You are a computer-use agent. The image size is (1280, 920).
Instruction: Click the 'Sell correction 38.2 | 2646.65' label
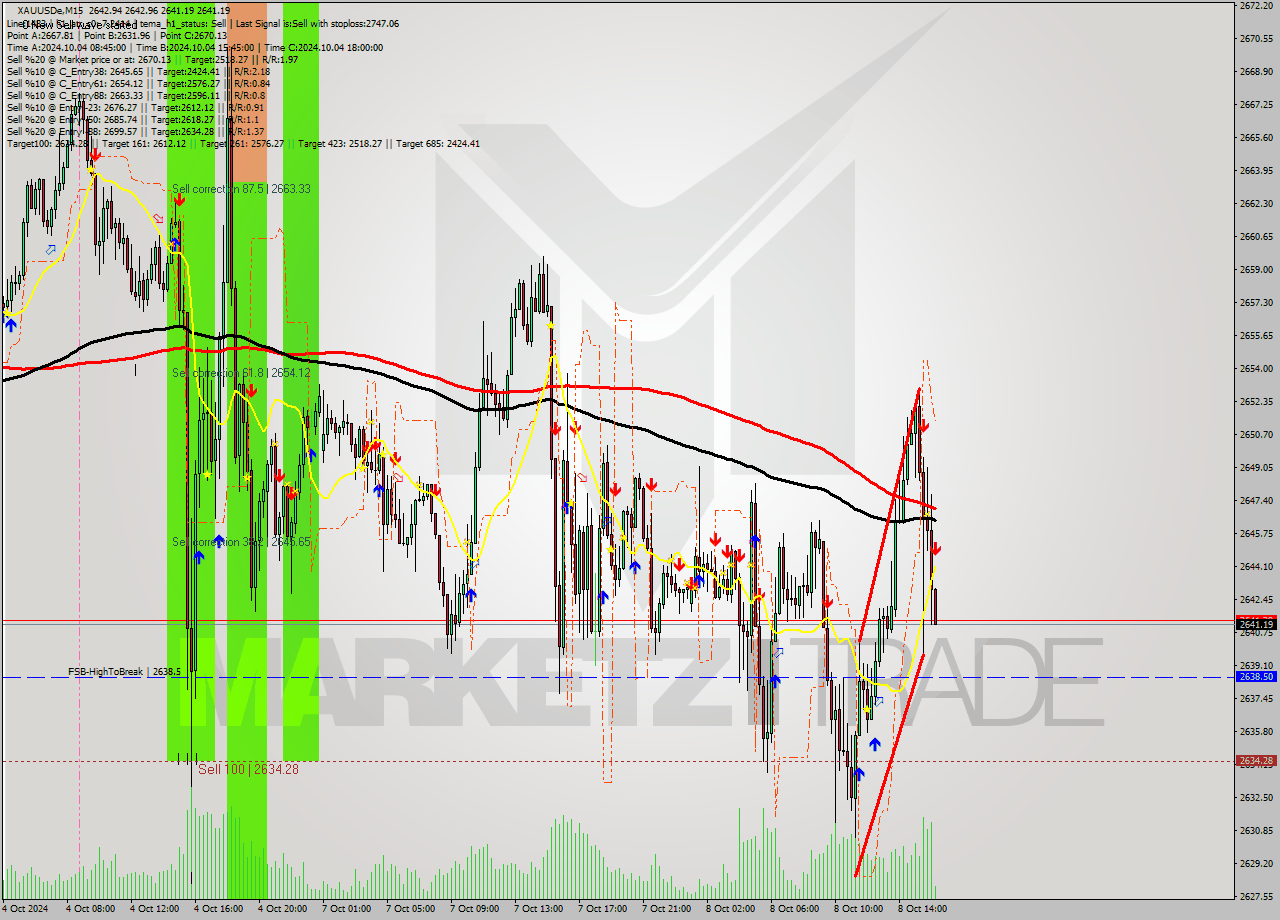coord(241,542)
